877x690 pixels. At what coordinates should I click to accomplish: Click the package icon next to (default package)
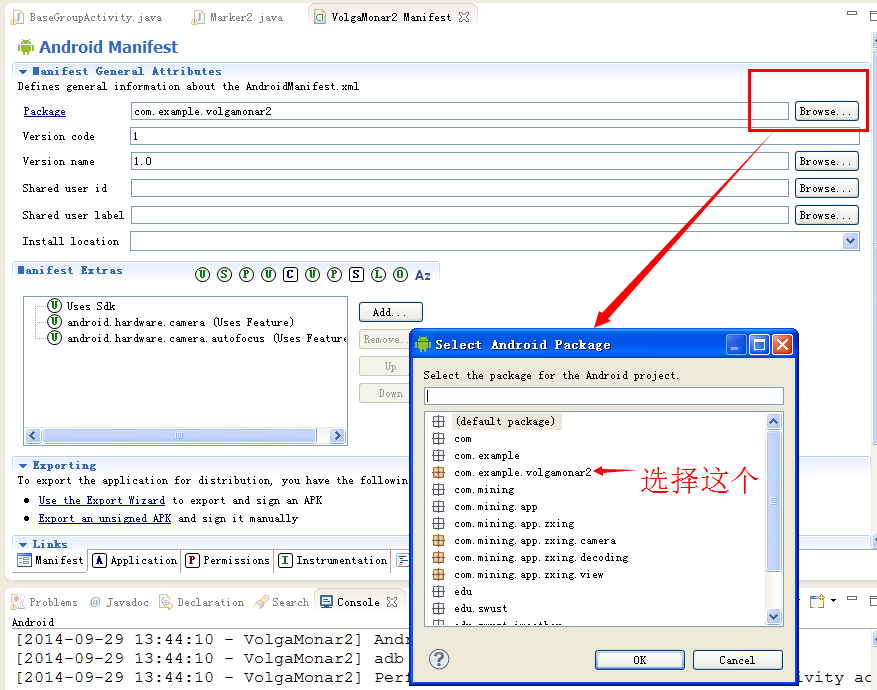pos(438,422)
